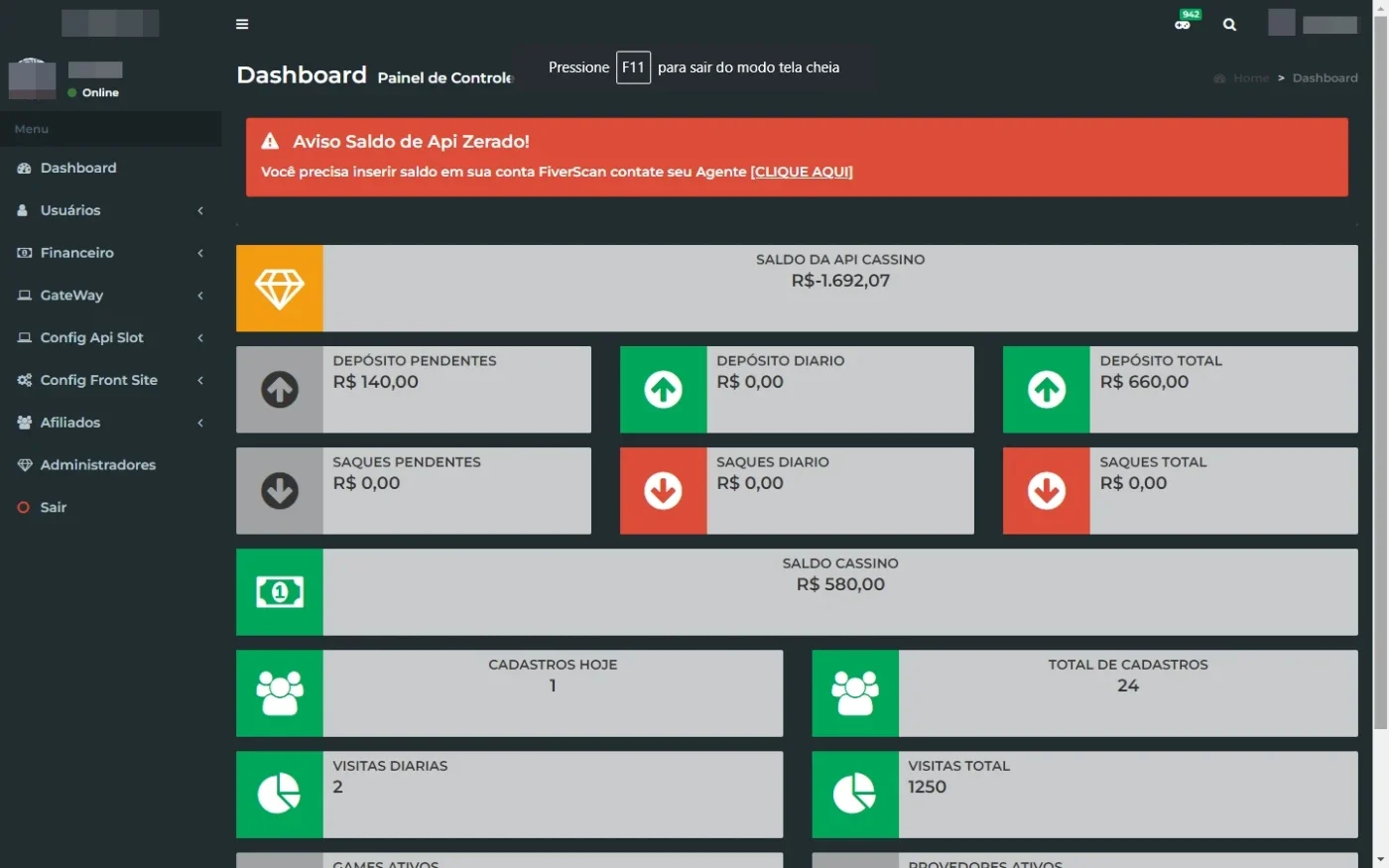Log out using the Sair link
The image size is (1389, 868).
pos(110,508)
